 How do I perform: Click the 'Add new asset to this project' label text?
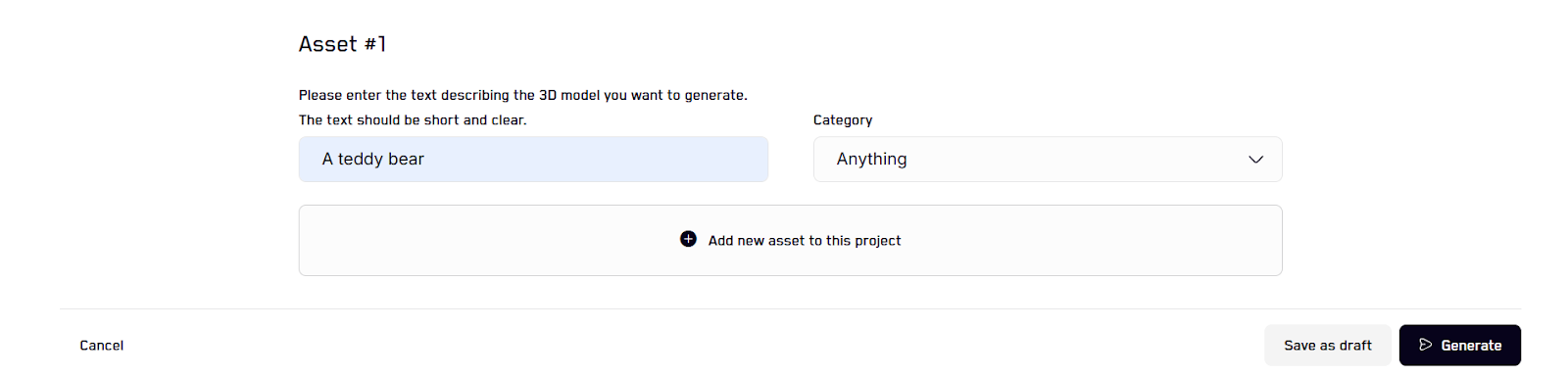coord(805,241)
